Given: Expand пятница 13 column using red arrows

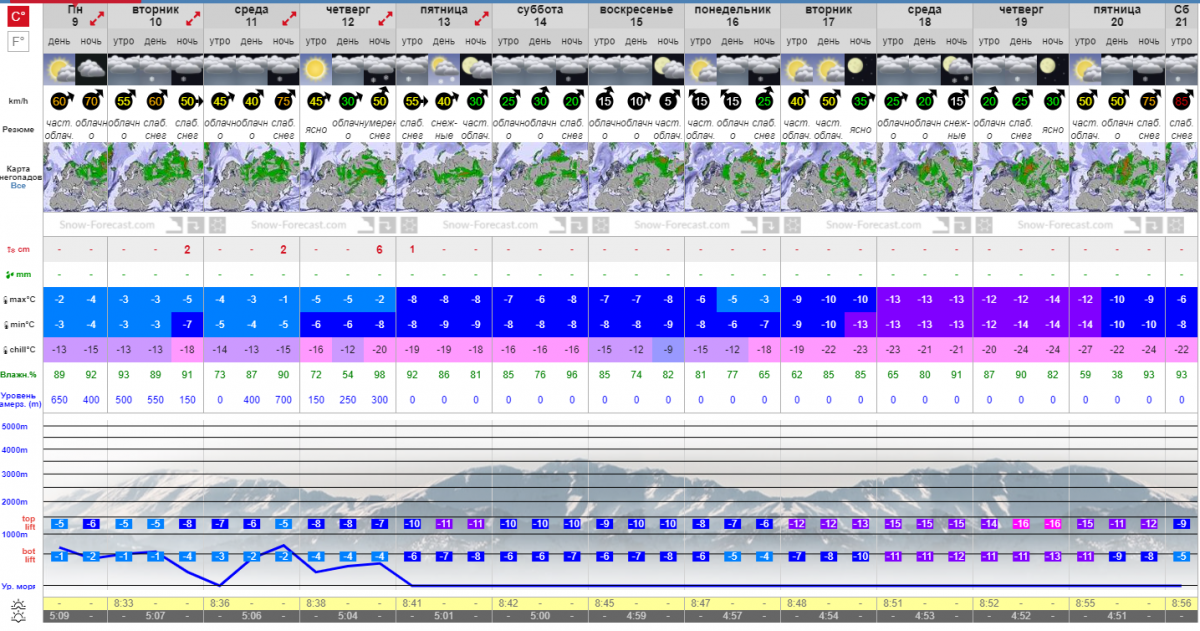Looking at the screenshot, I should (480, 18).
